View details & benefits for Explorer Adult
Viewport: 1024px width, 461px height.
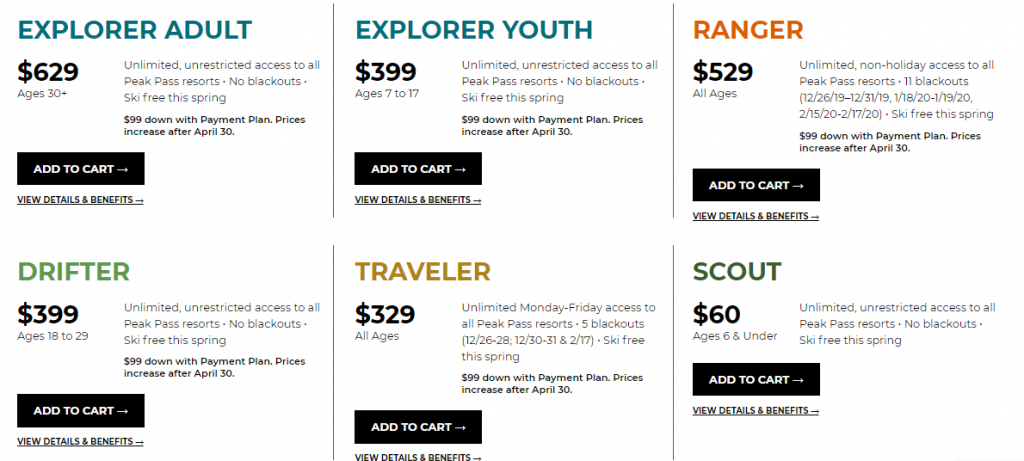(x=80, y=200)
